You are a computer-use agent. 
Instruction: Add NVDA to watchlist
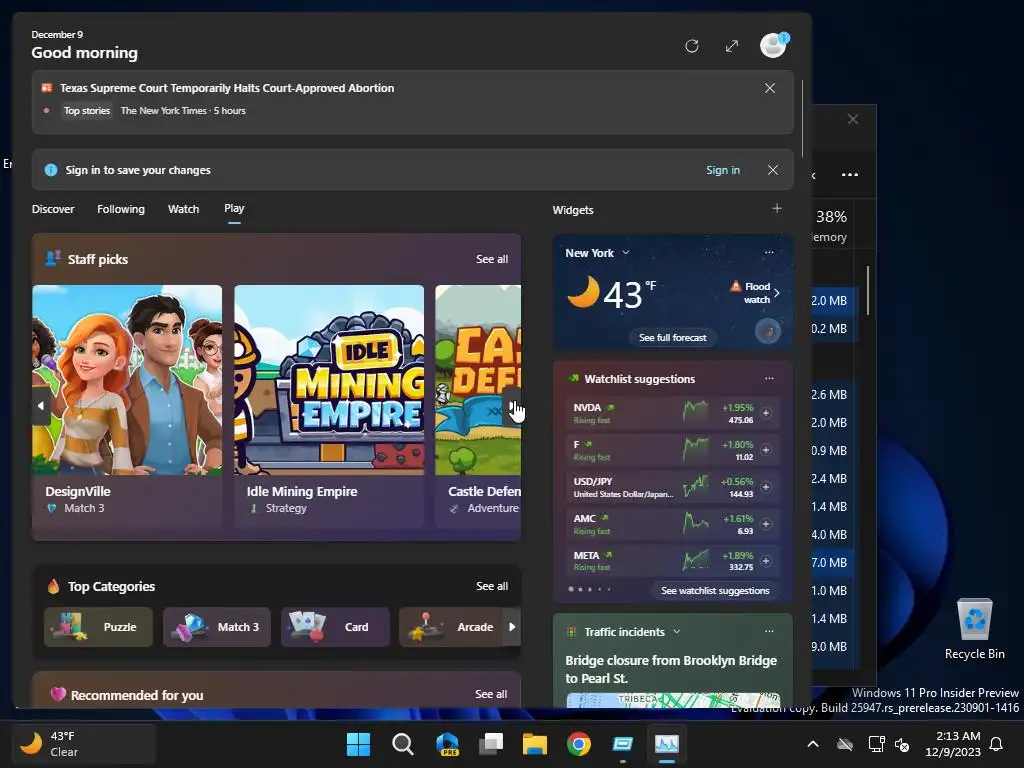(765, 413)
